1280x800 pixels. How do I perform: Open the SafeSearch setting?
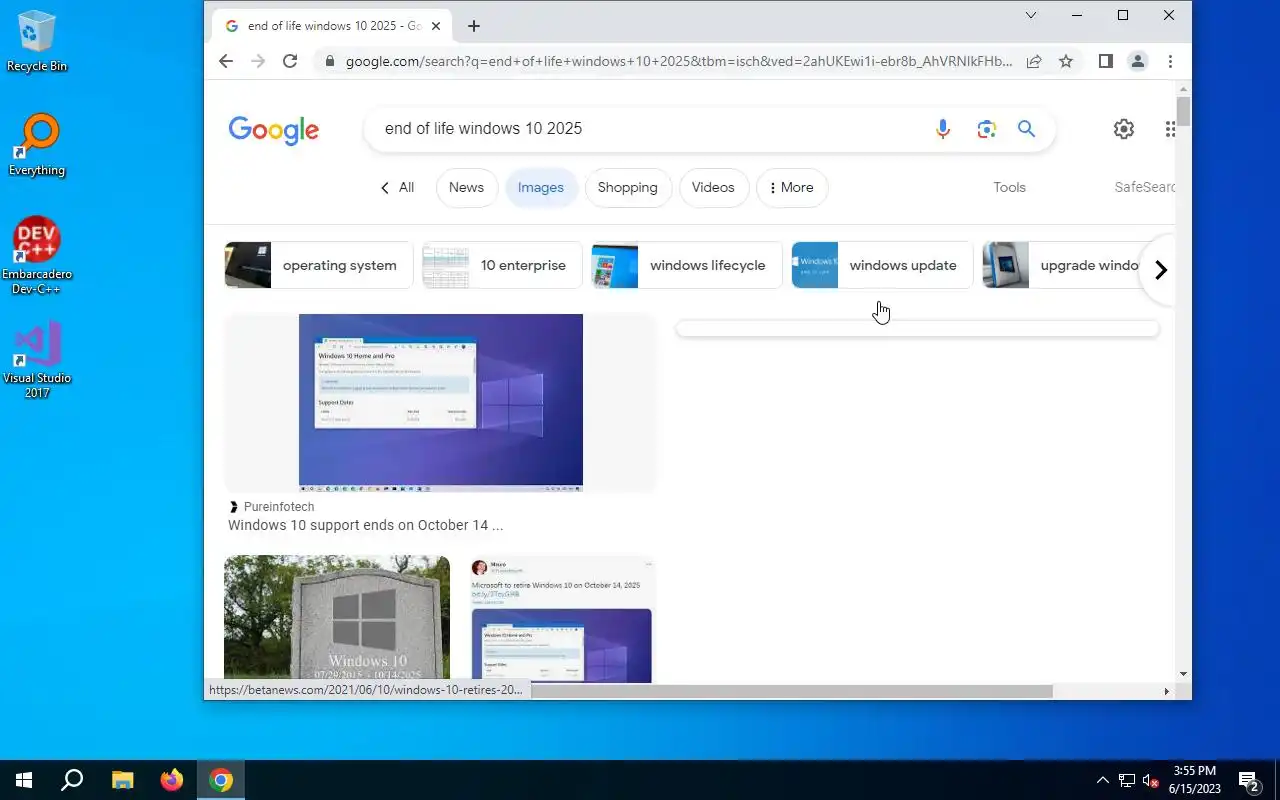(x=1145, y=187)
